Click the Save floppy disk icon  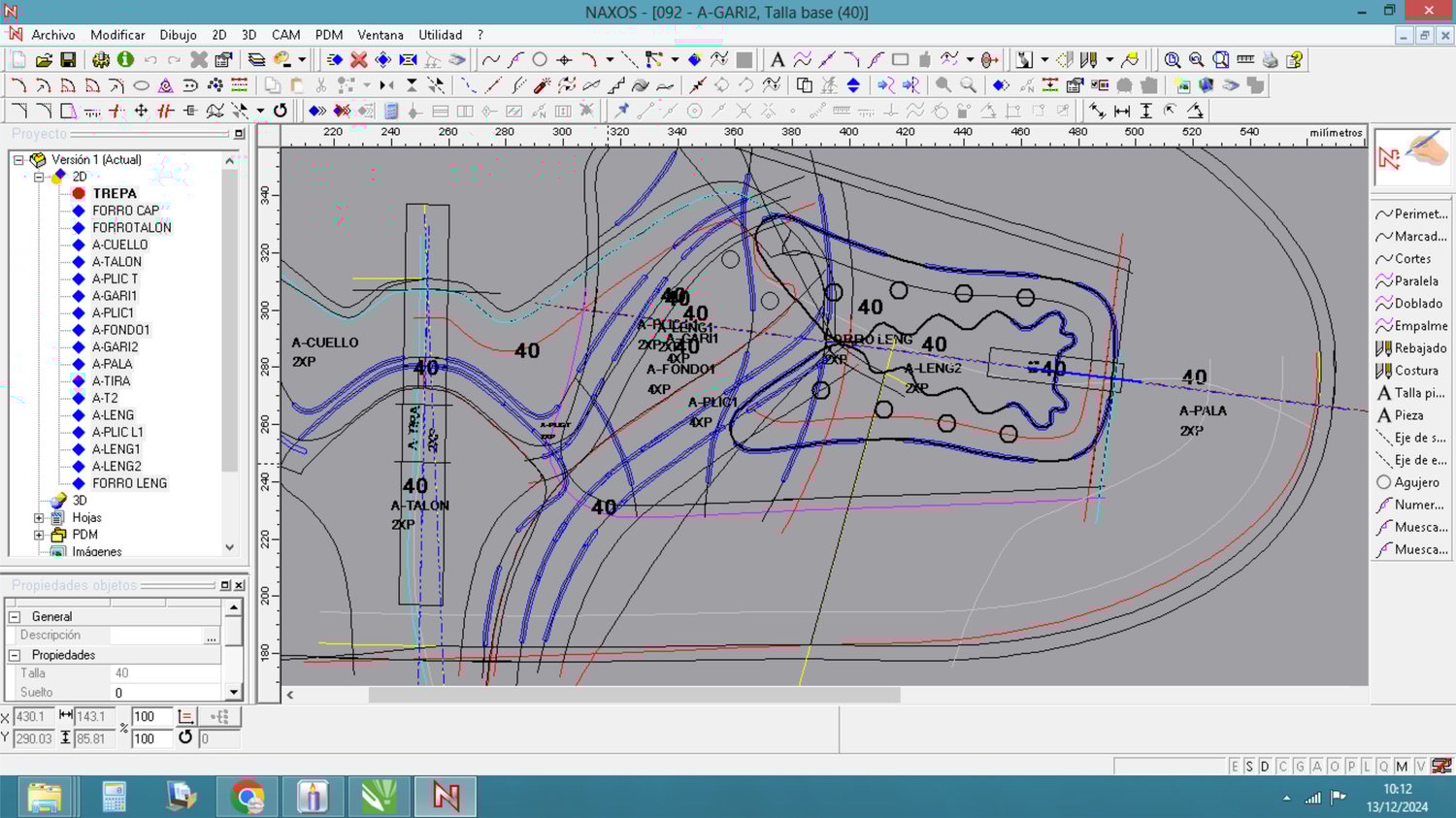pyautogui.click(x=68, y=60)
